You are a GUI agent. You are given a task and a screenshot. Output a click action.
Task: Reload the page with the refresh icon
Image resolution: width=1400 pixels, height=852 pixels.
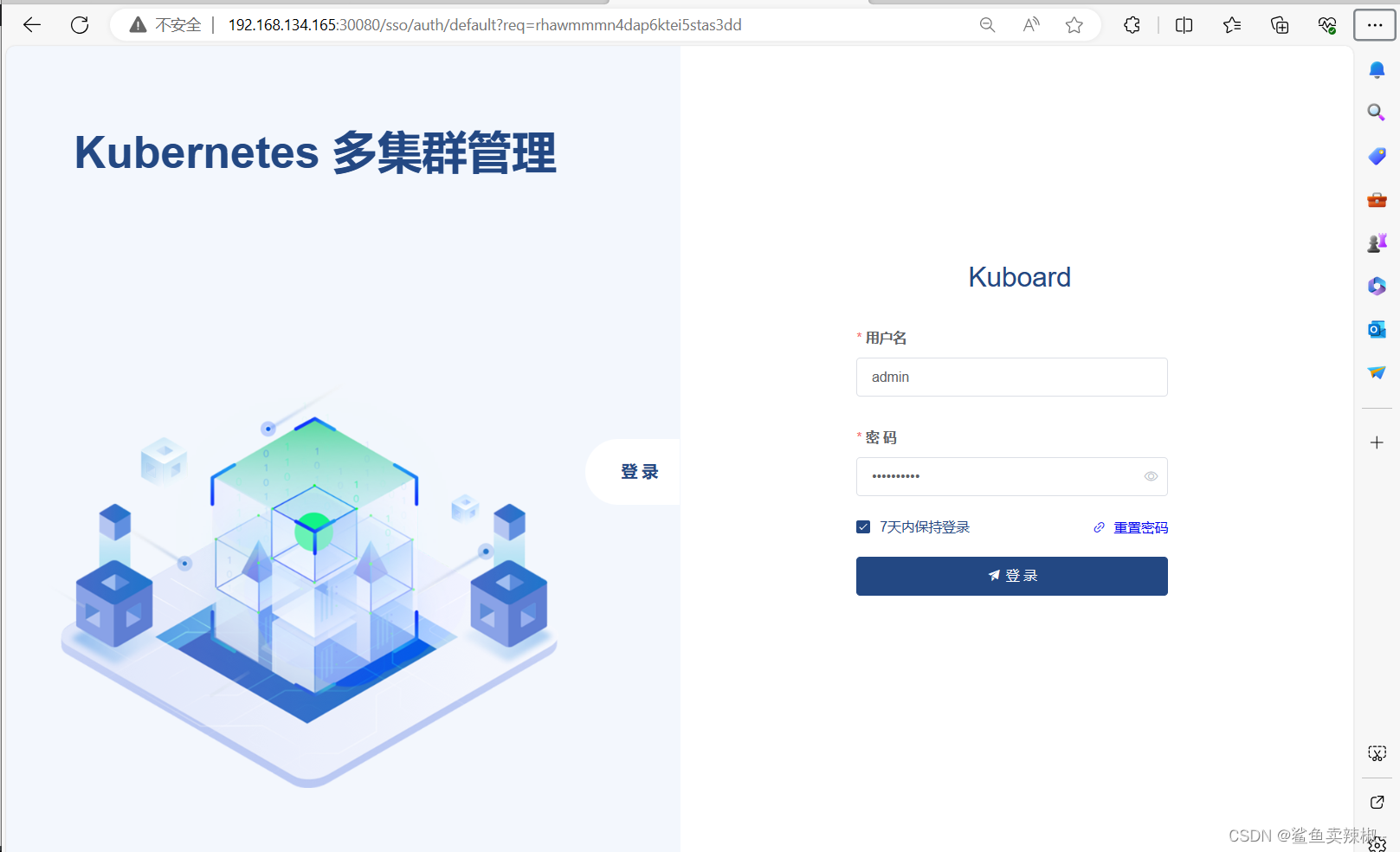[80, 25]
